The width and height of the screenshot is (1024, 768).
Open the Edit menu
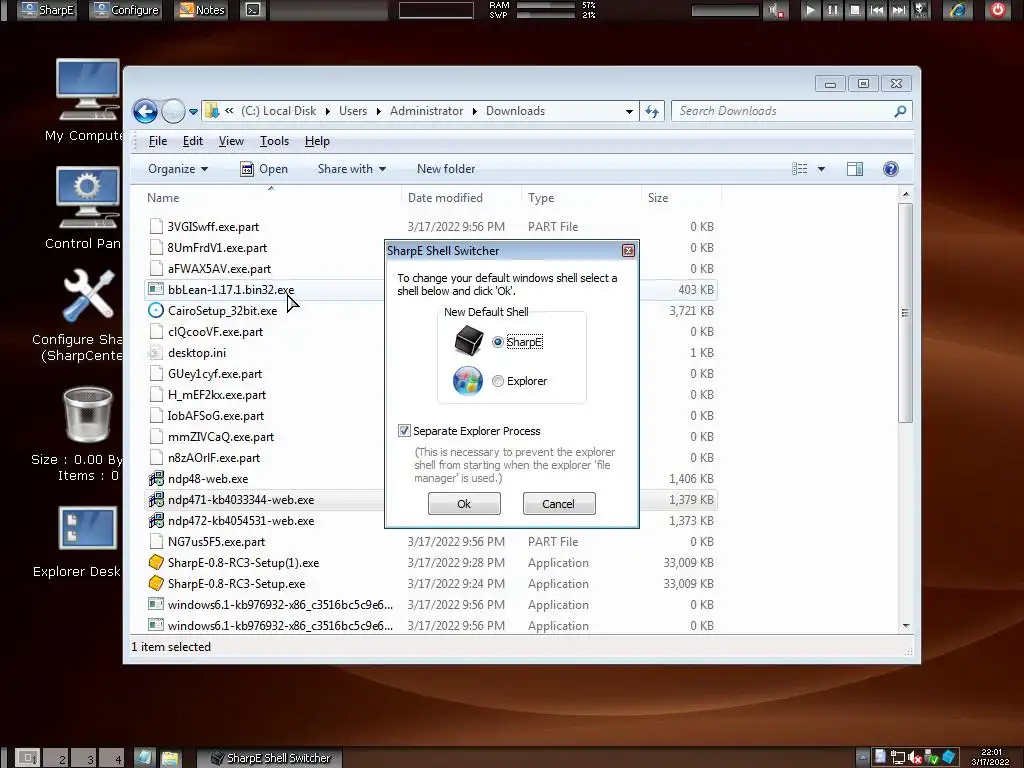193,141
